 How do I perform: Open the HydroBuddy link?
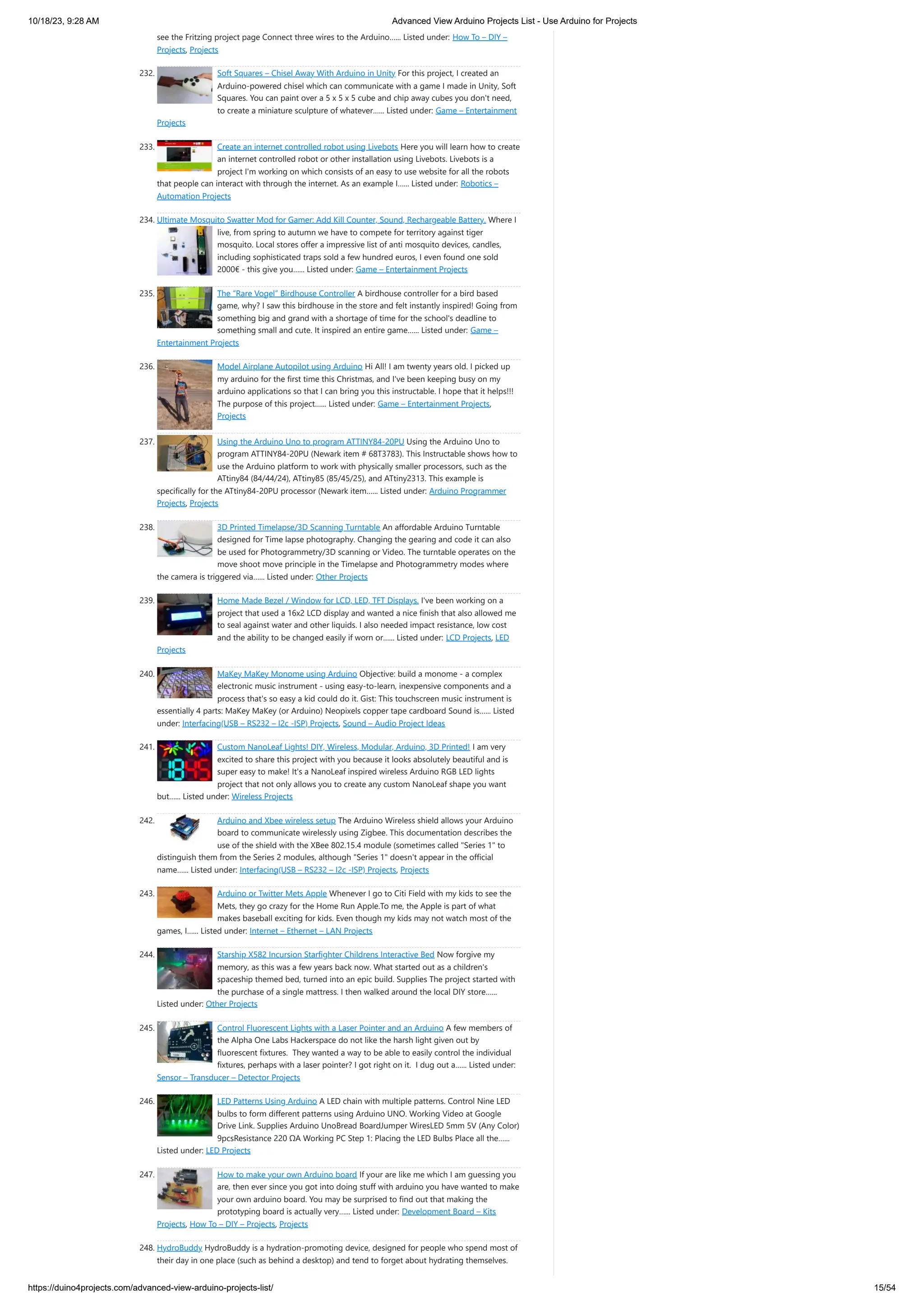click(x=179, y=1248)
